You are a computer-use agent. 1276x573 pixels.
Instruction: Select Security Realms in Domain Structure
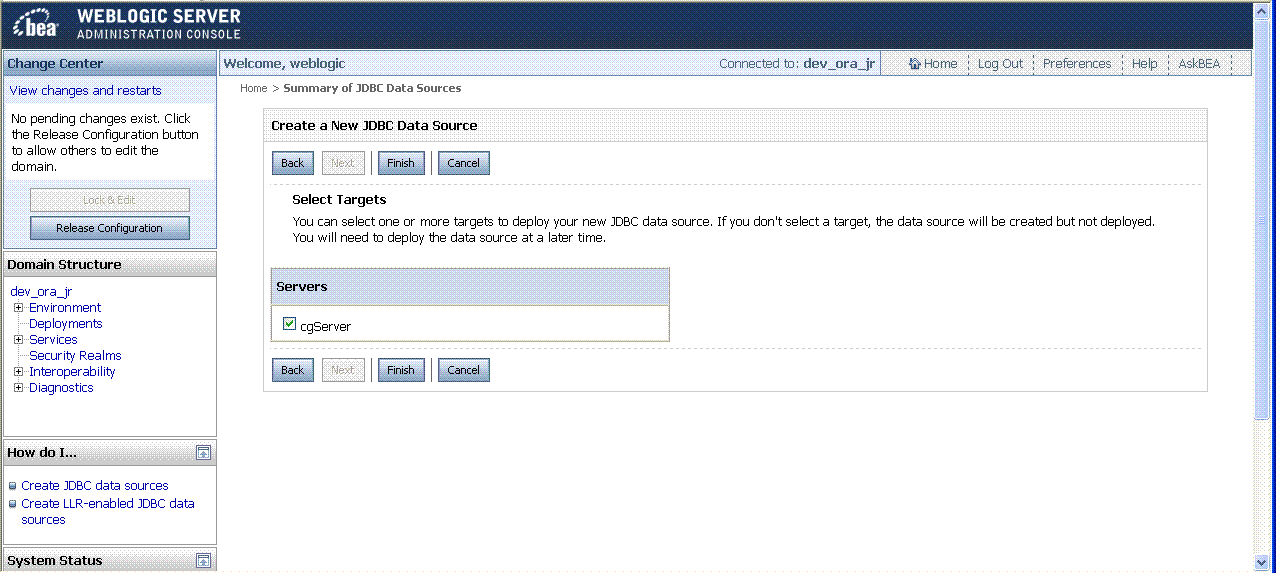[x=75, y=356]
